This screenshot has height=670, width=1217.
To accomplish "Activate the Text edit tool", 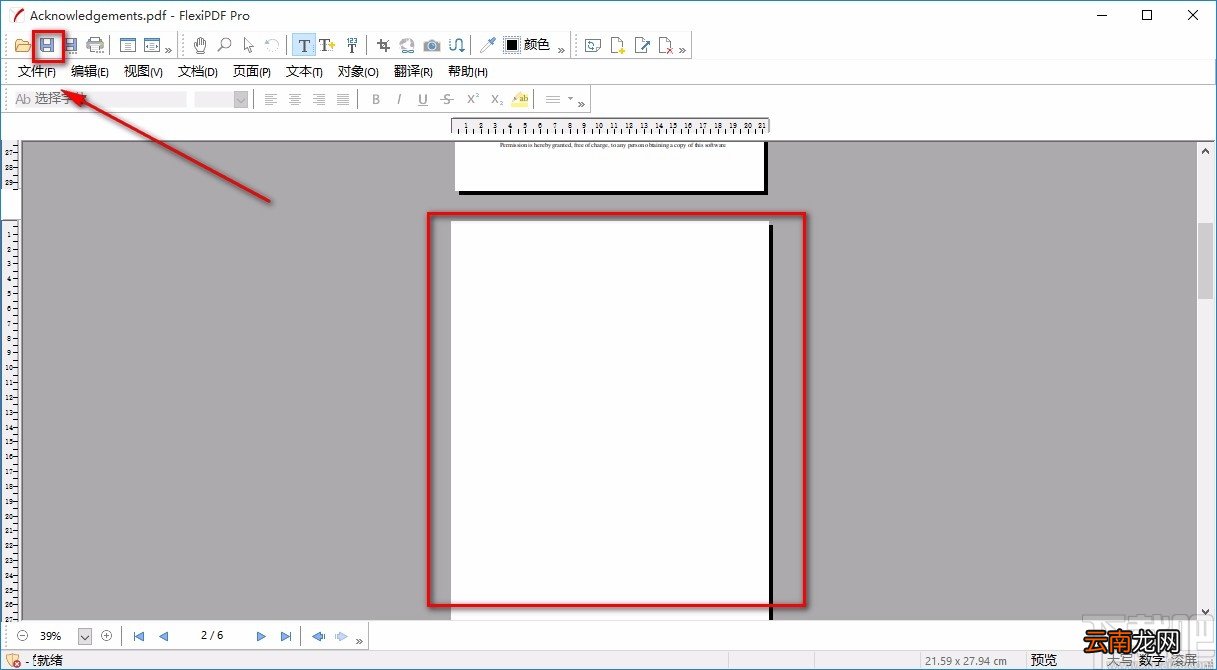I will (x=304, y=45).
